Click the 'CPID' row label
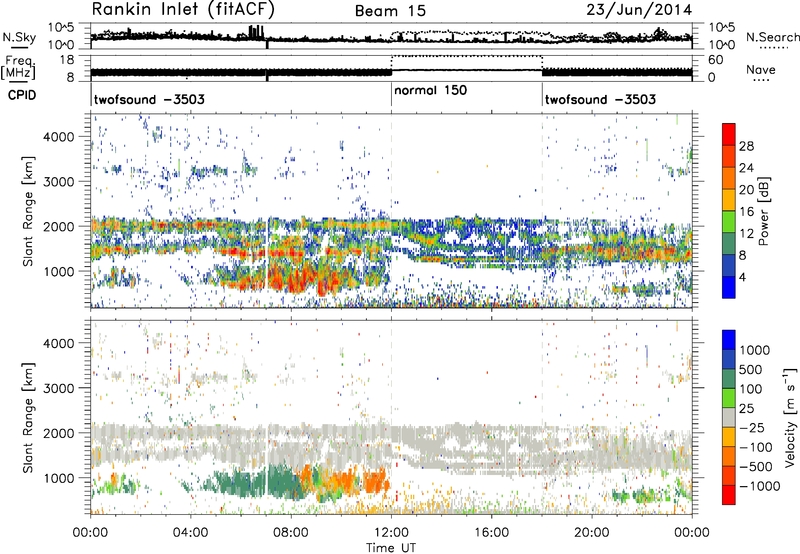 22,95
